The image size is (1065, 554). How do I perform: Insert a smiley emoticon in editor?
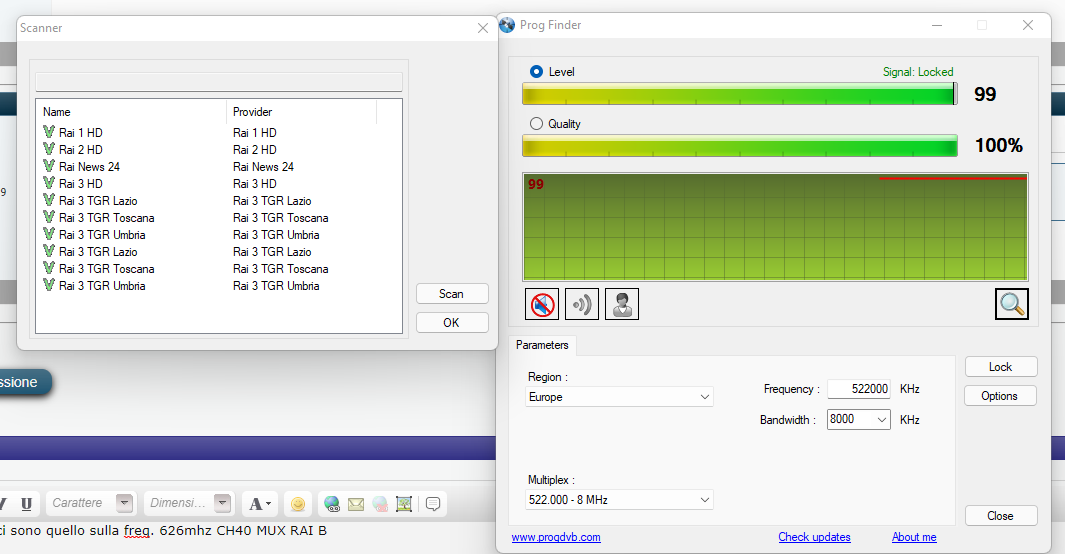297,504
